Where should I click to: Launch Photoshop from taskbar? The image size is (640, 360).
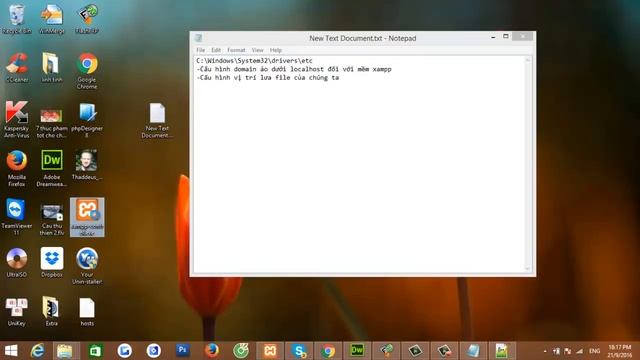pos(182,350)
